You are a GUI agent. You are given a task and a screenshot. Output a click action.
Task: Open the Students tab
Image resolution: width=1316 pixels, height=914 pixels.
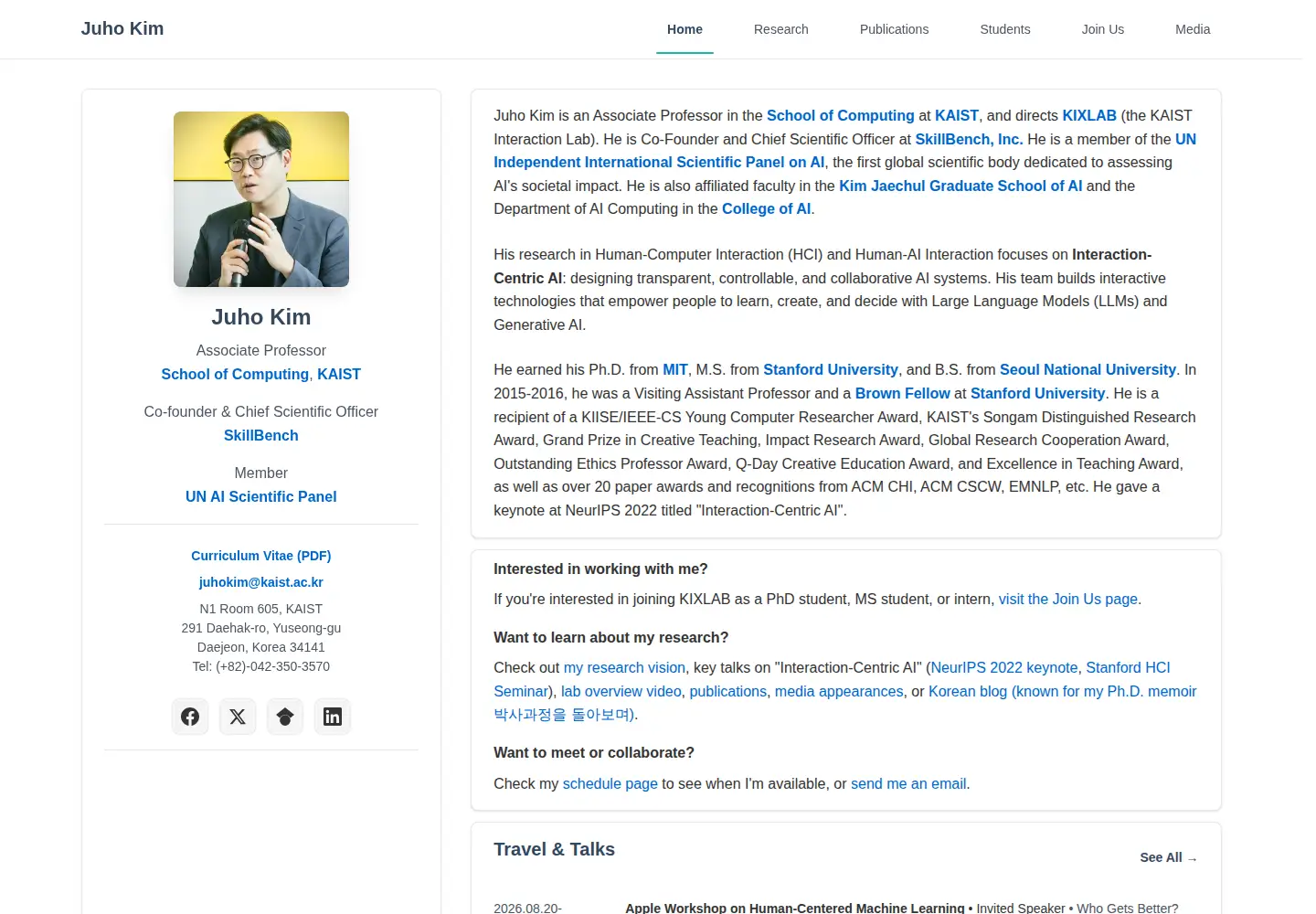click(1005, 29)
